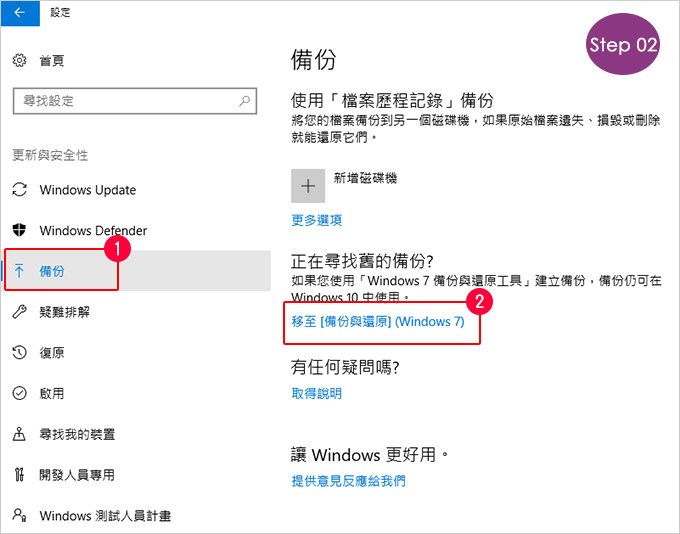Click the 備份 page heading
This screenshot has height=534, width=680.
[314, 59]
